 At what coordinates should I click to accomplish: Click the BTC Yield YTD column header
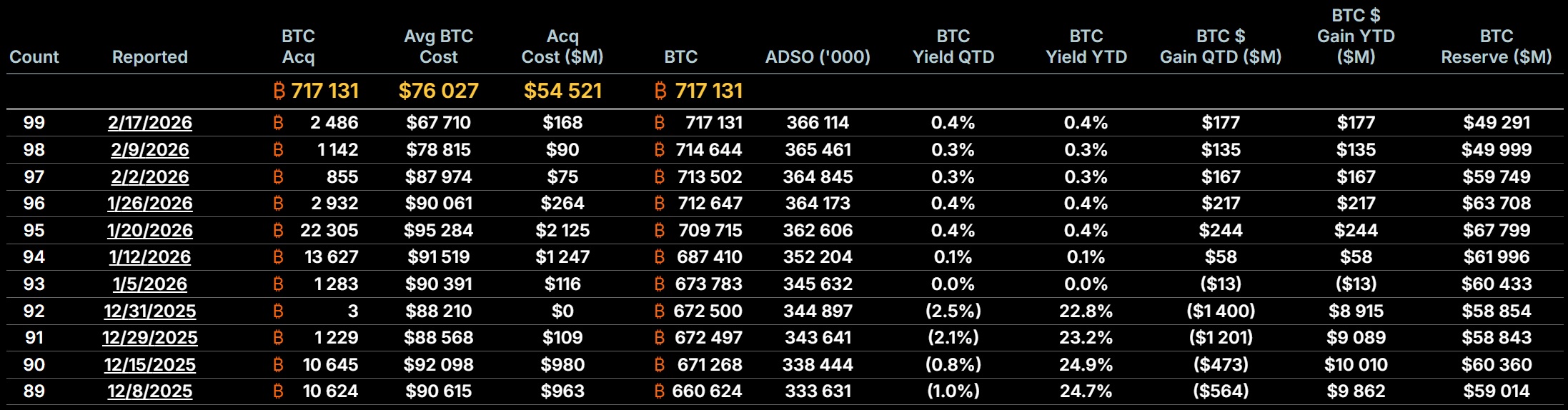[x=1086, y=46]
